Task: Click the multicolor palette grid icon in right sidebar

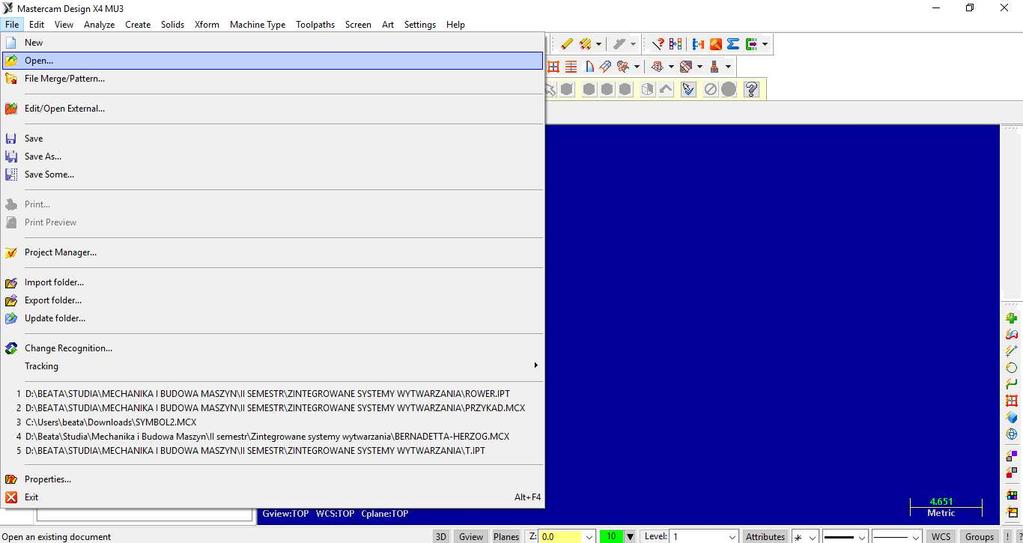Action: pos(1012,495)
